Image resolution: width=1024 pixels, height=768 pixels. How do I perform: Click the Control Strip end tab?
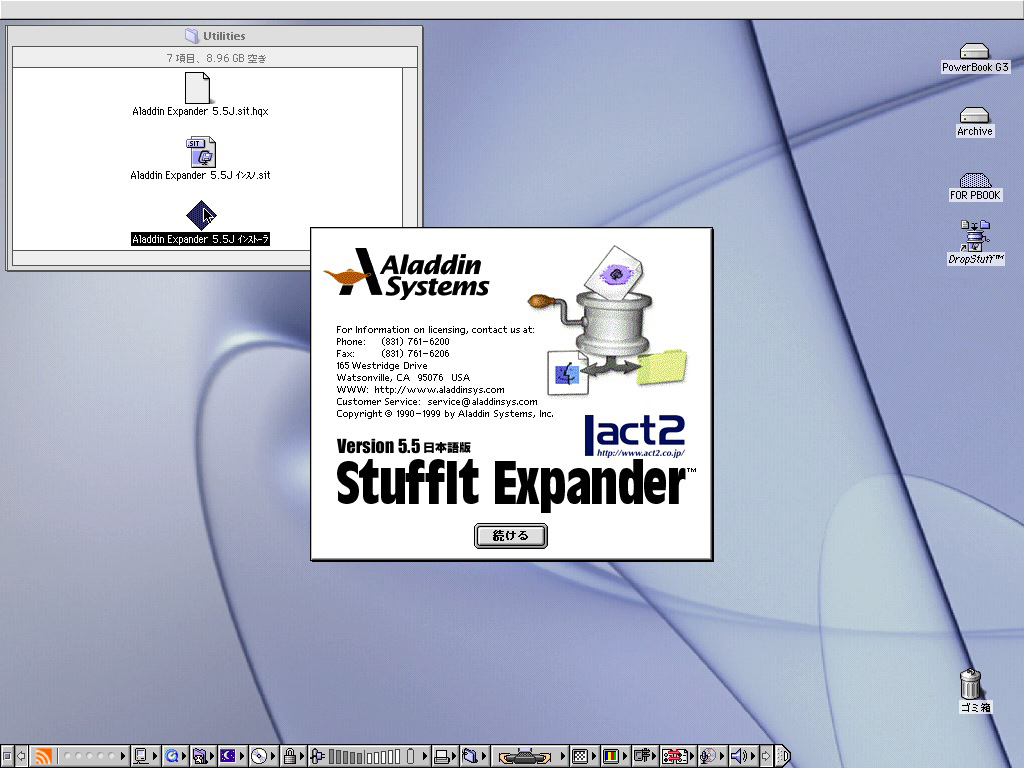coord(783,756)
